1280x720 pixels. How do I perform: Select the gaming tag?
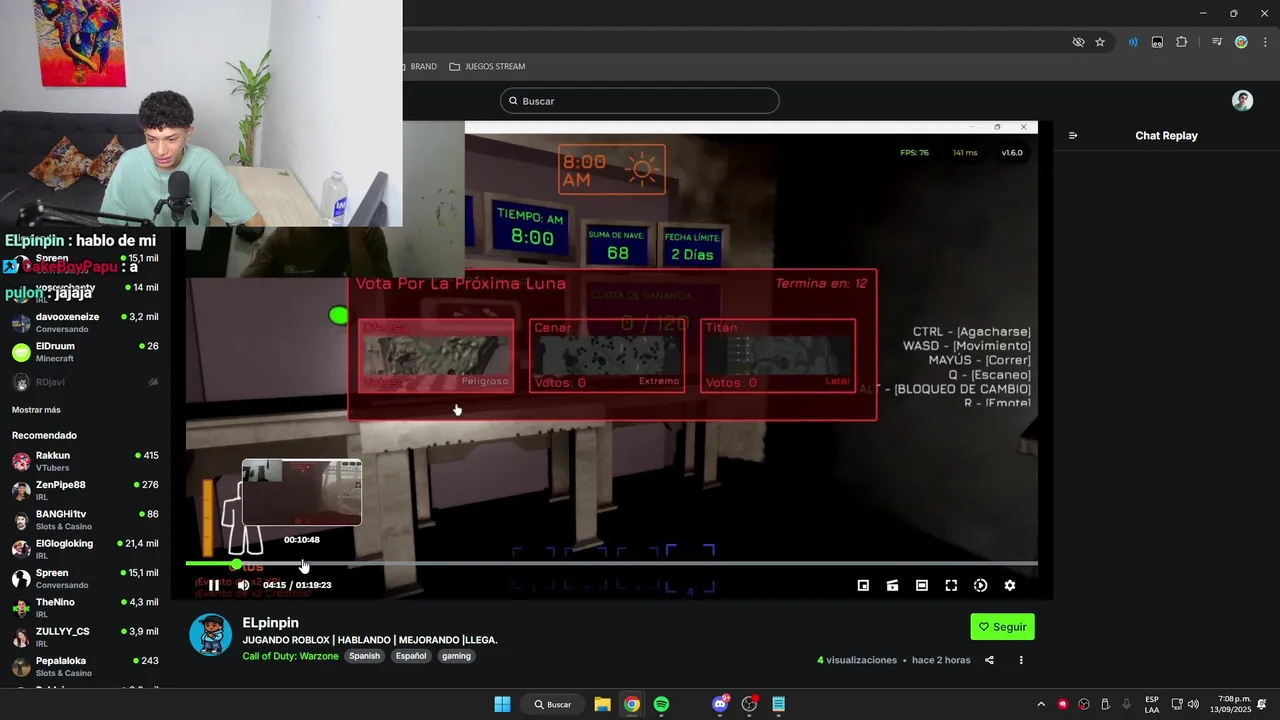tap(456, 656)
